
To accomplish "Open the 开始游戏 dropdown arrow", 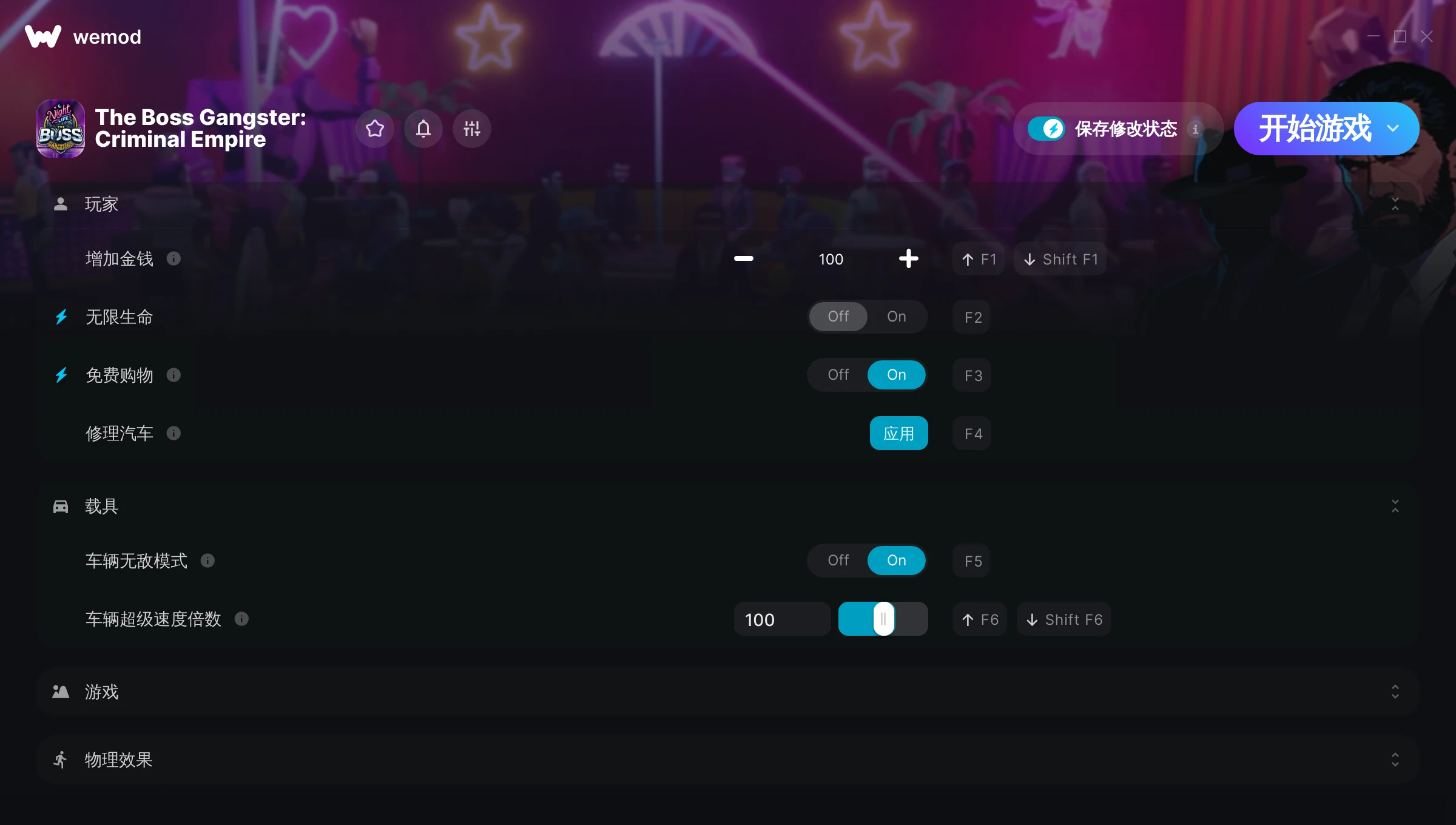I will (1393, 129).
